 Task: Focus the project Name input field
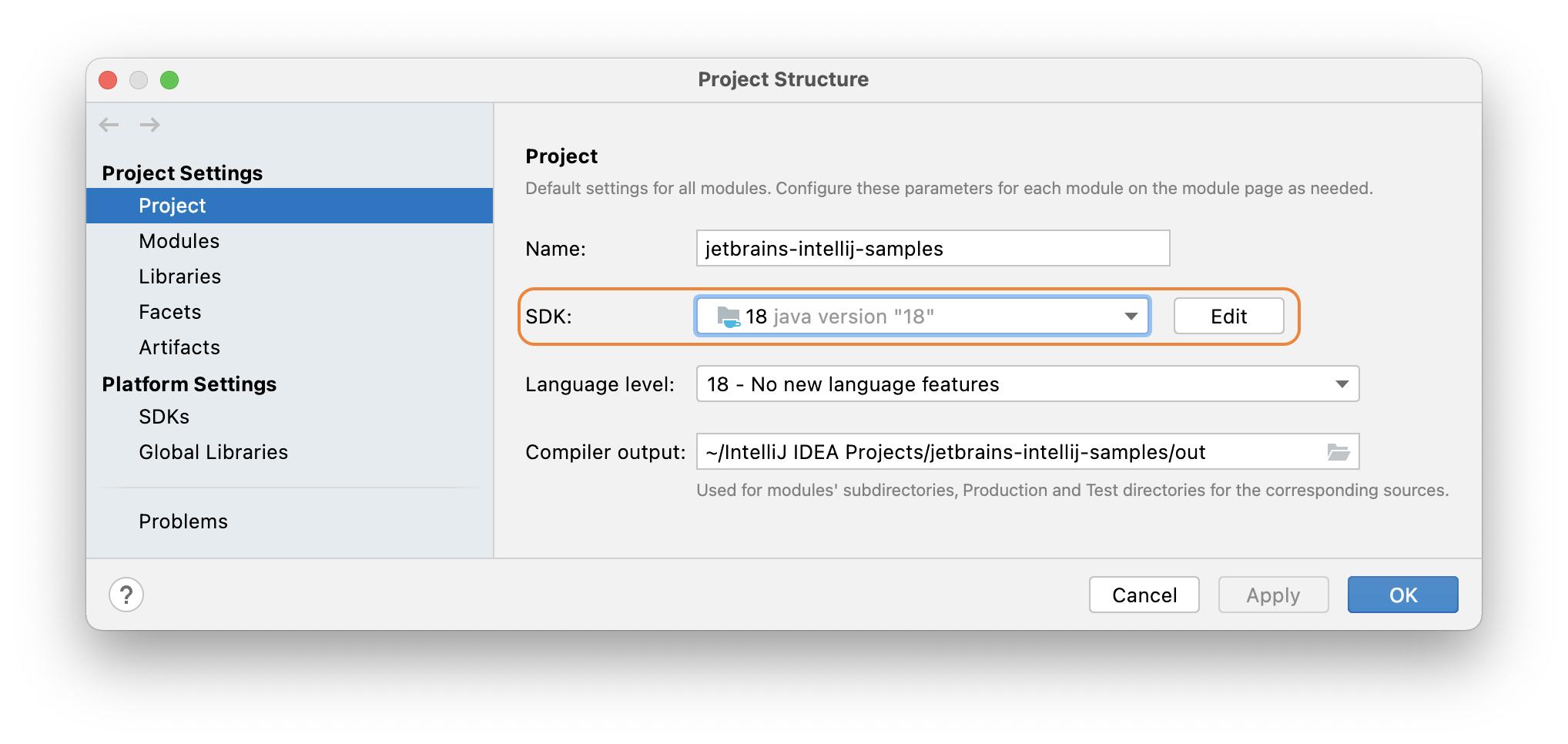pos(933,248)
